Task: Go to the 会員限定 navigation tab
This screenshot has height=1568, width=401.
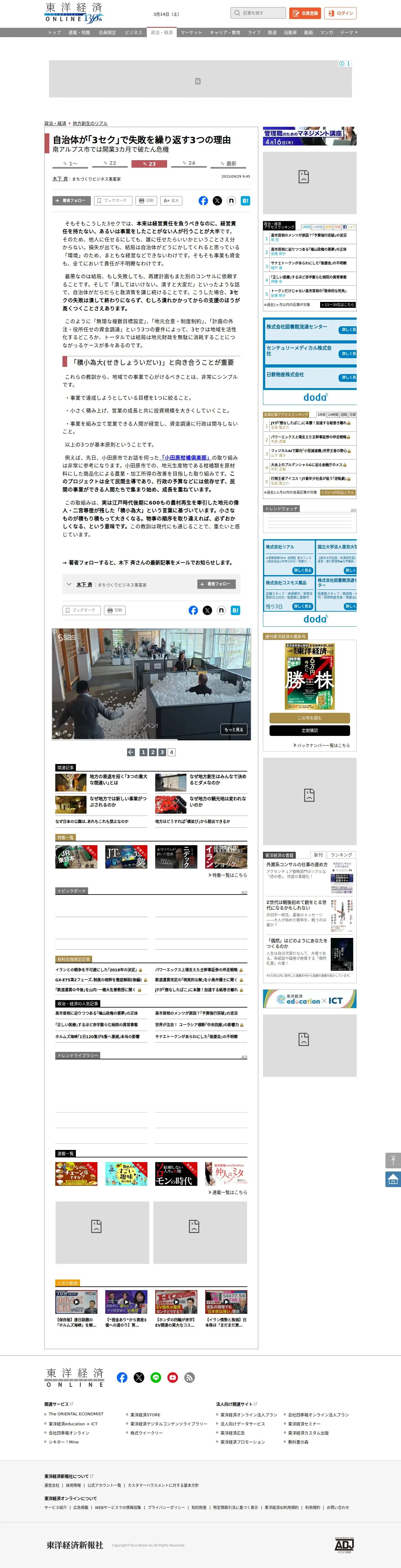Action: click(x=107, y=32)
